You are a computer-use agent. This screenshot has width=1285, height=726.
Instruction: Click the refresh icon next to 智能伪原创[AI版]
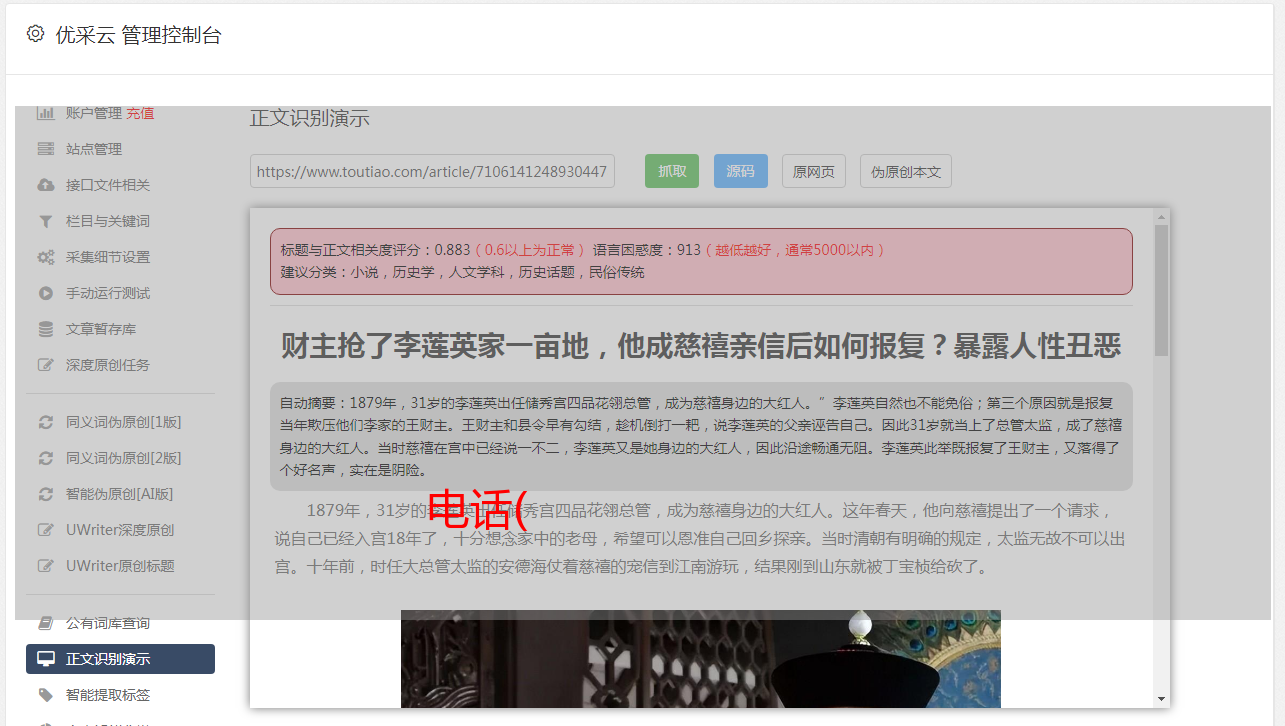coord(46,494)
